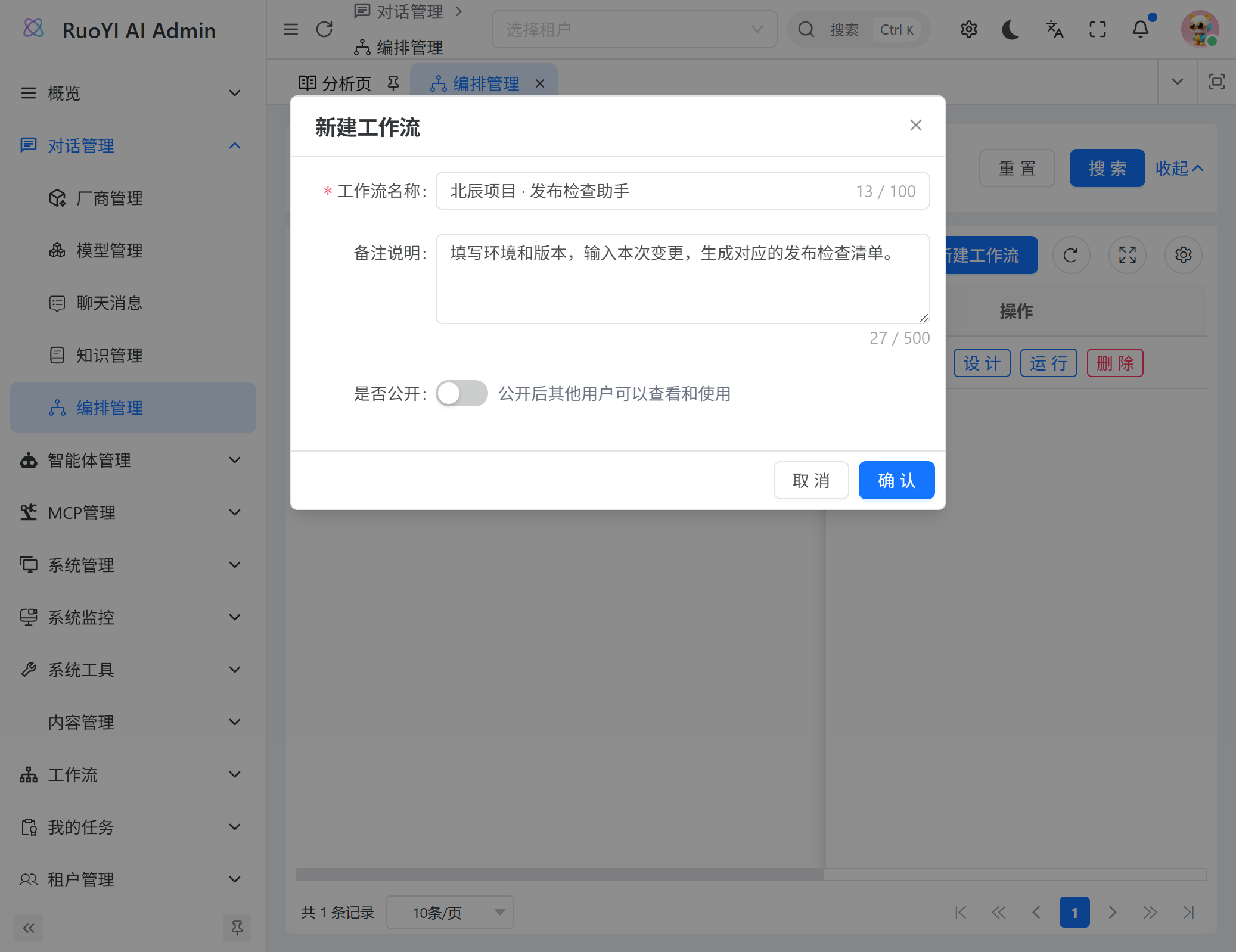Collapse the 对话管理 sidebar menu
The width and height of the screenshot is (1236, 952).
133,145
